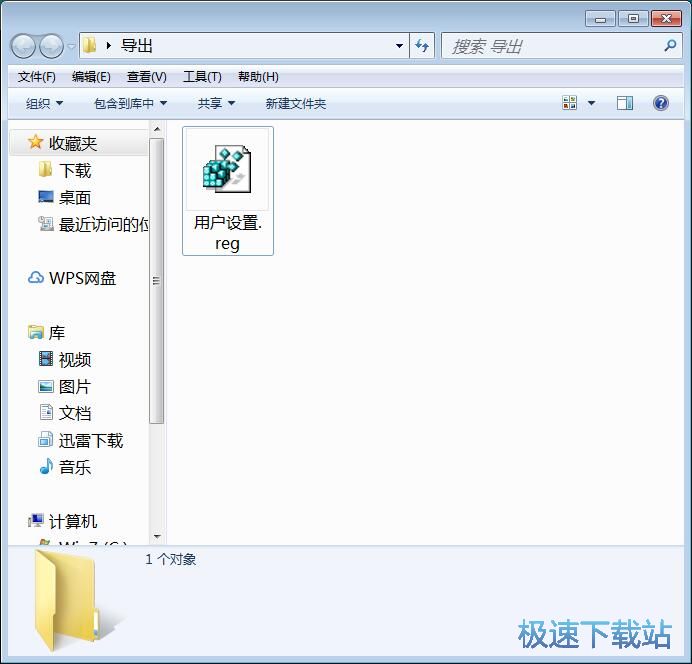Open the 包含到库中 dropdown
Image resolution: width=692 pixels, height=664 pixels.
coord(131,104)
